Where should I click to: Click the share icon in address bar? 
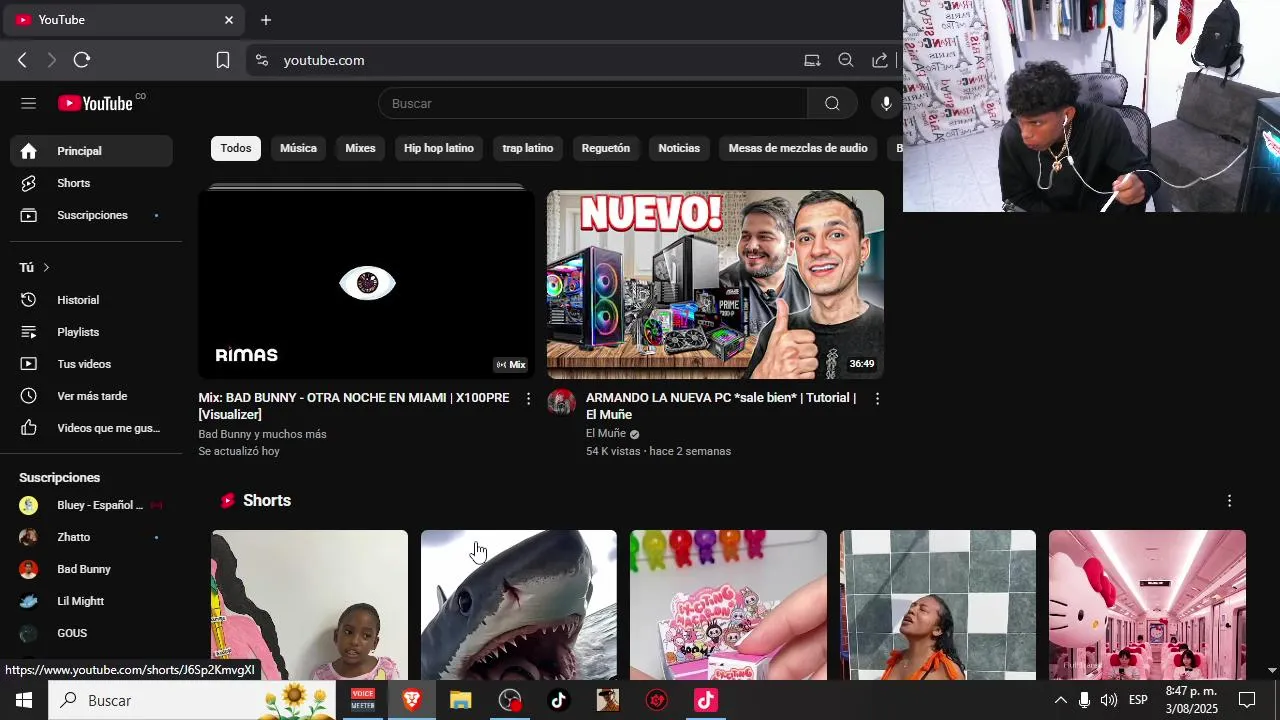pyautogui.click(x=880, y=60)
